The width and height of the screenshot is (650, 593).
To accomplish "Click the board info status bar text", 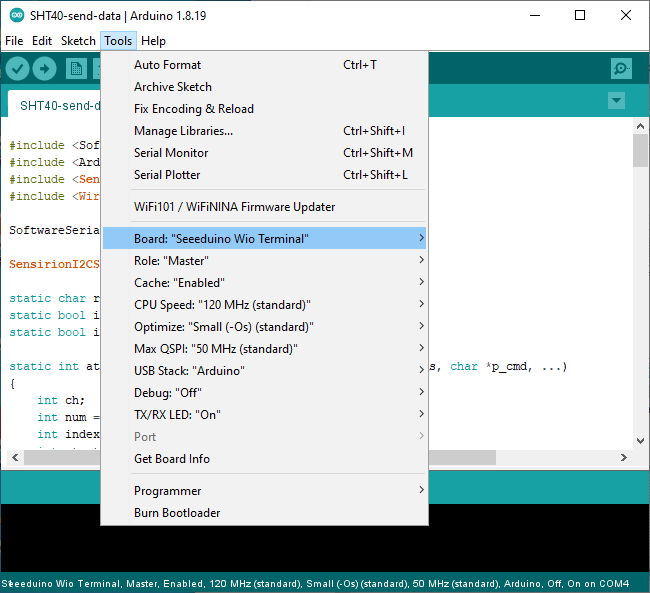I will (315, 583).
